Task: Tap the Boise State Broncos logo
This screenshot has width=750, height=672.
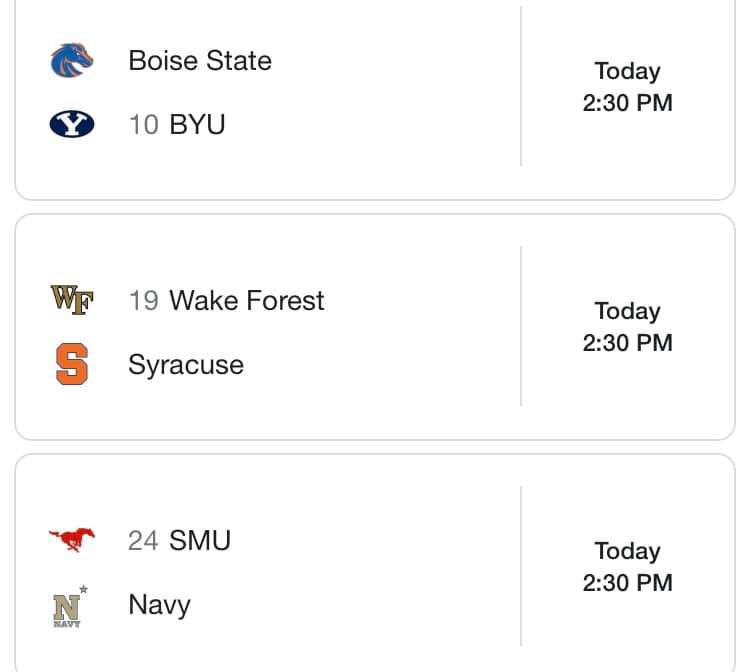Action: click(72, 60)
